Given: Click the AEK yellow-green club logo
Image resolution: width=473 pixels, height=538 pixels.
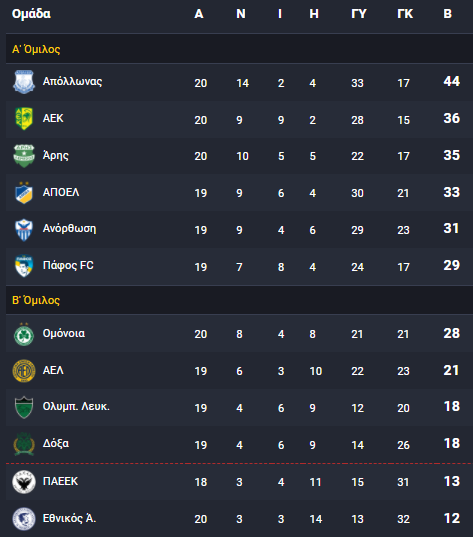Looking at the screenshot, I should (24, 119).
